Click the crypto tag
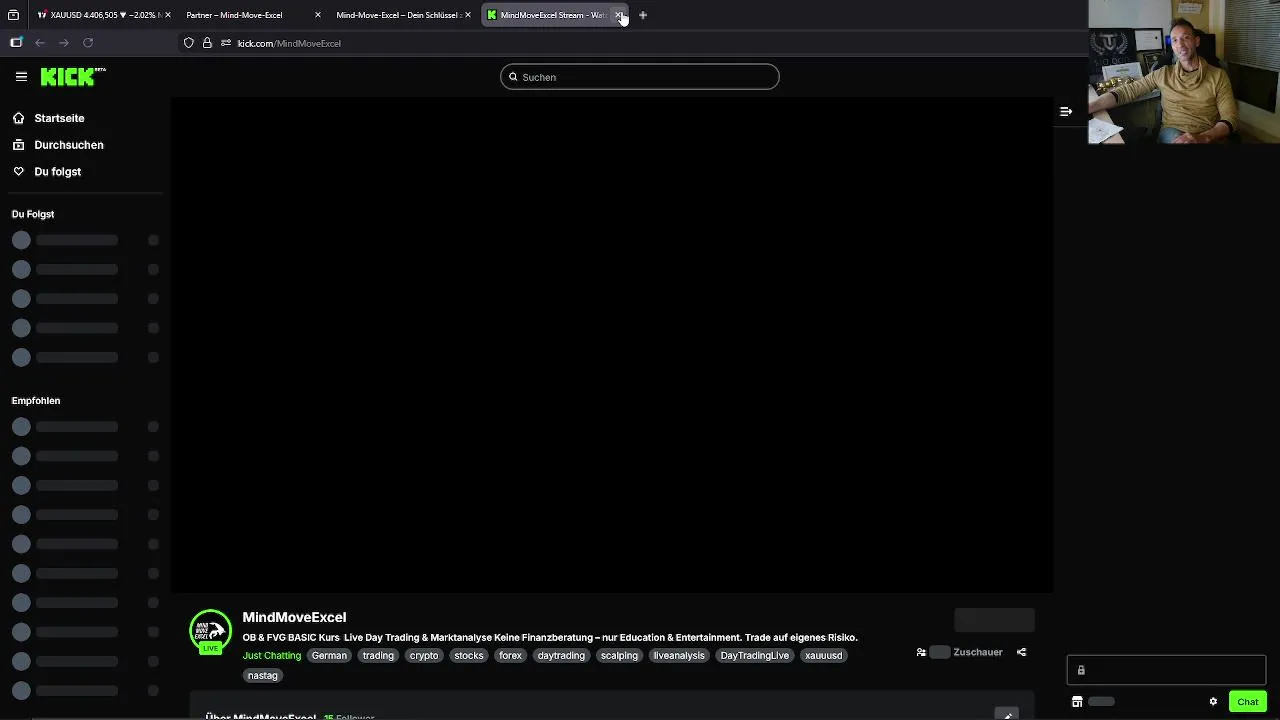Screen dimensions: 1280x720 coord(424,656)
